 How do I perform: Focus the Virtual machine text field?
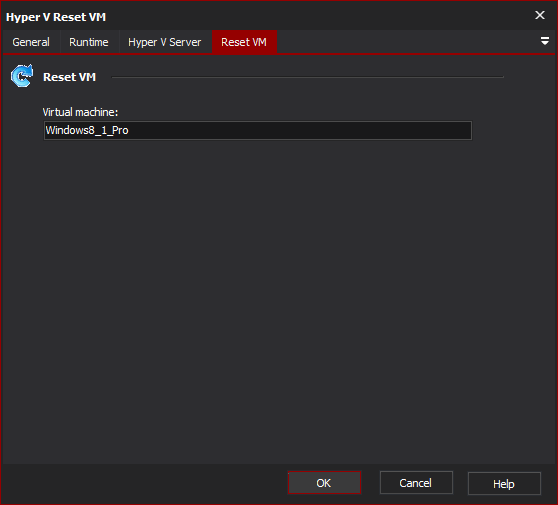tap(258, 130)
